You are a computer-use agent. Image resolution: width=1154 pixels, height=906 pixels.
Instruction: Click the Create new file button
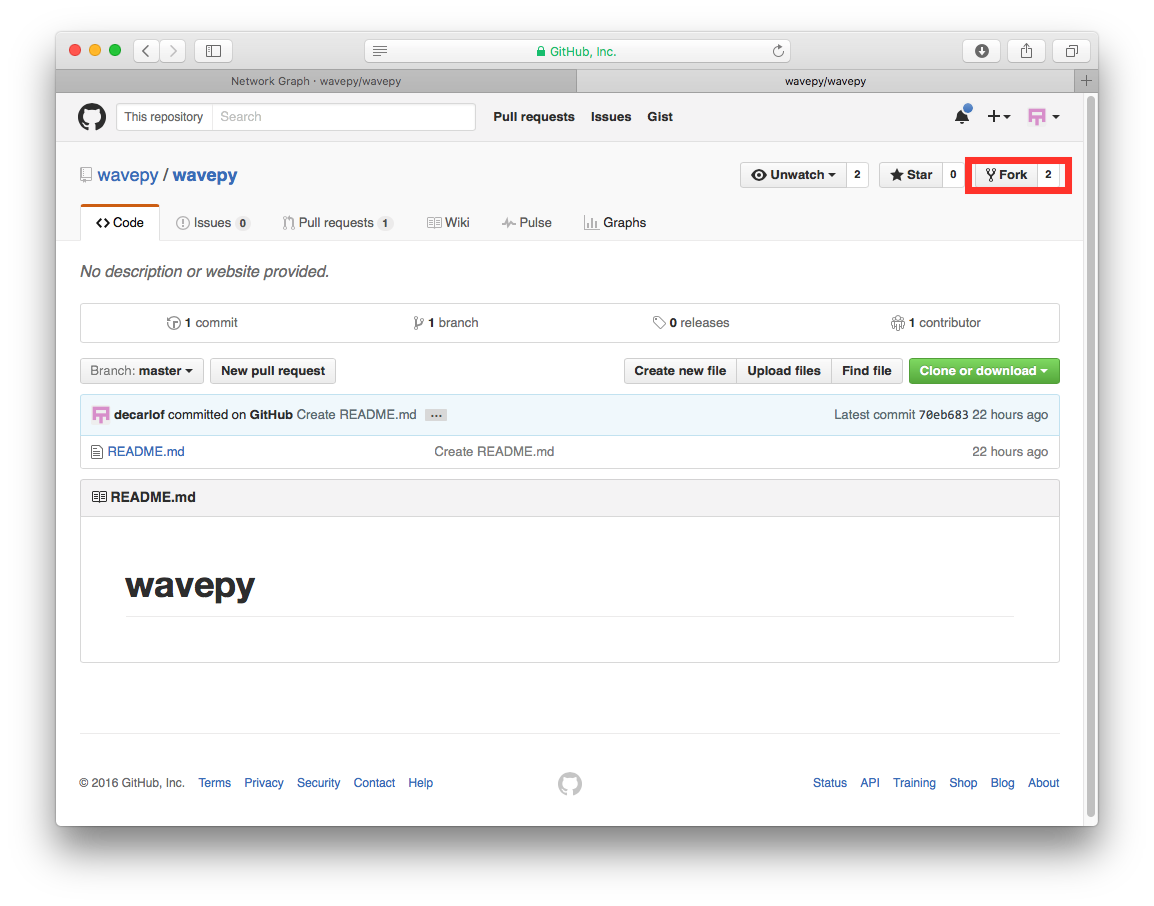[680, 371]
